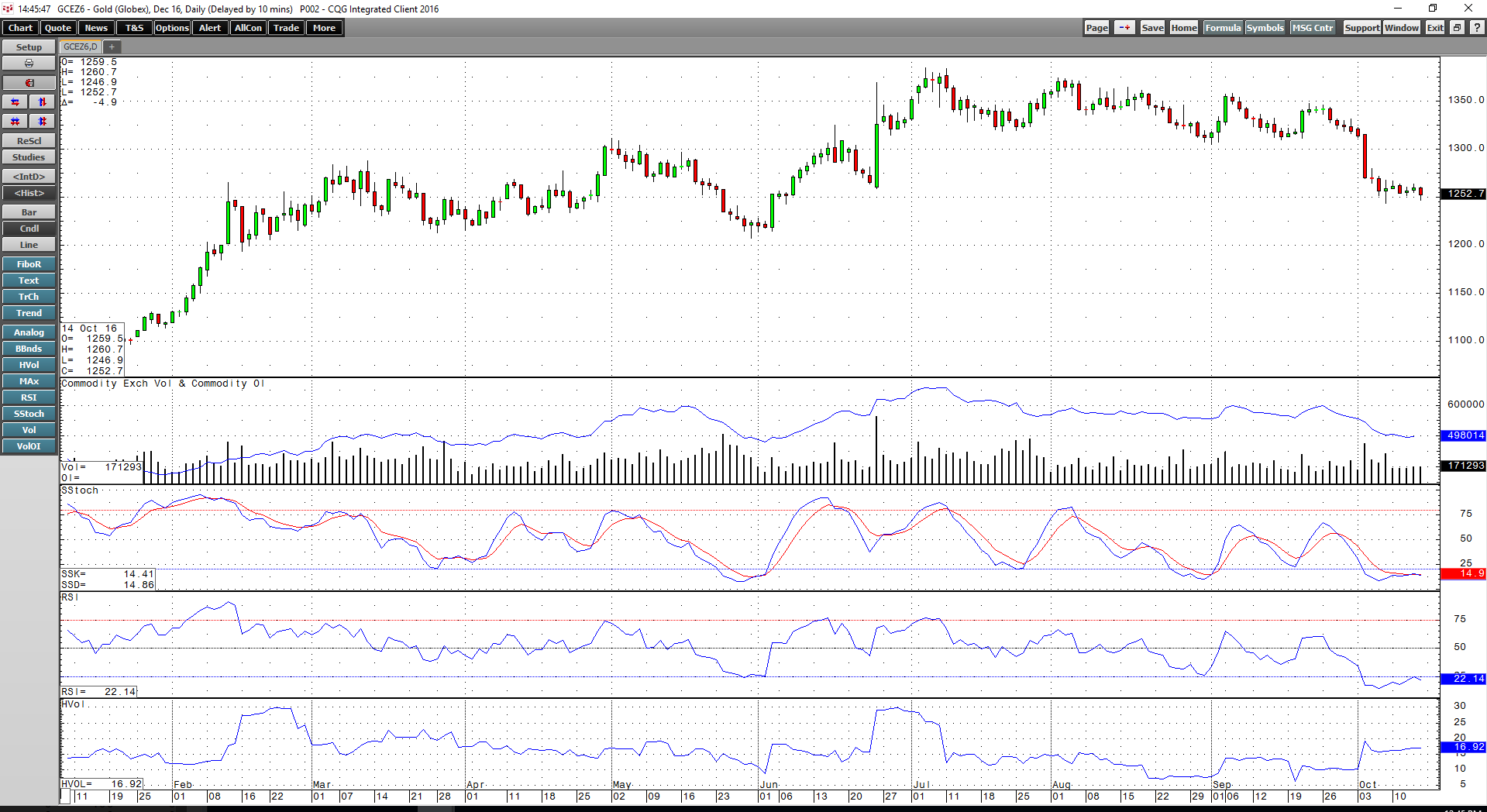Viewport: 1487px width, 812px height.
Task: Click the restore windows toolbar icon
Action: tap(1457, 28)
